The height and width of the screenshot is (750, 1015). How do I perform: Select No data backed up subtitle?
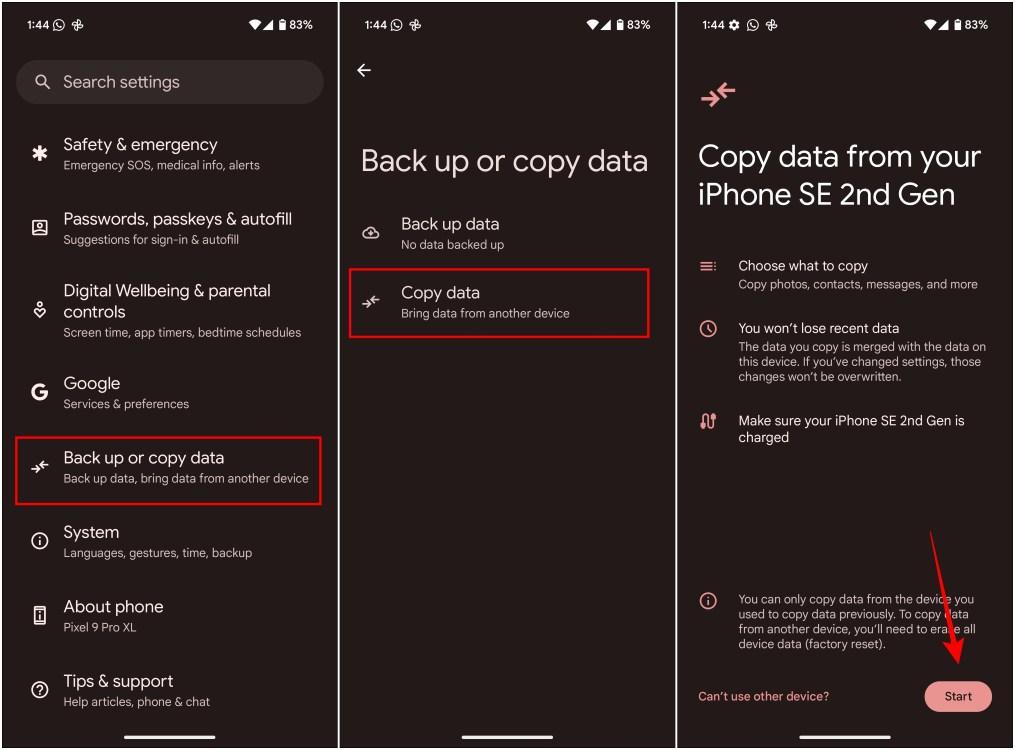[x=452, y=245]
